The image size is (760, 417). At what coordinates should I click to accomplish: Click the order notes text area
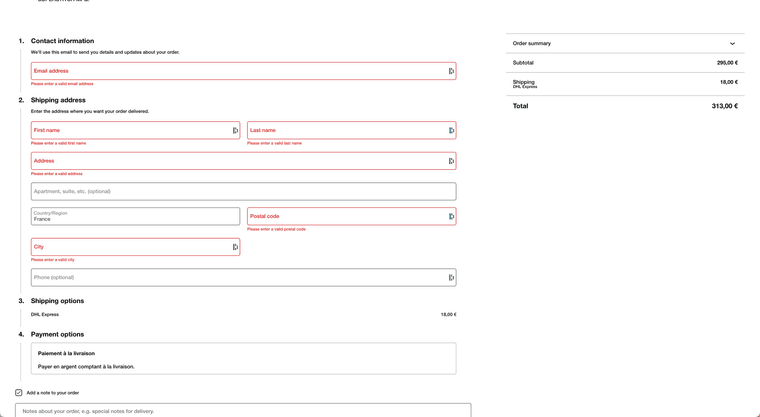point(243,410)
